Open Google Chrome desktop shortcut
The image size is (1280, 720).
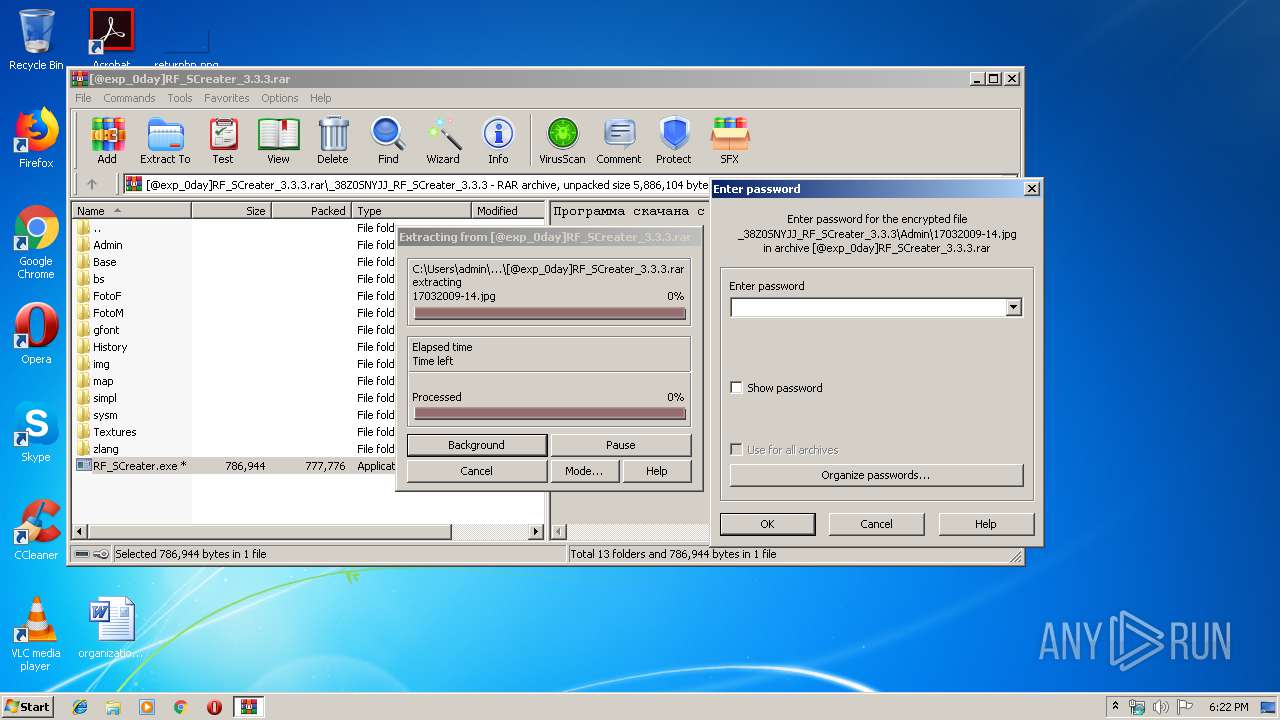click(x=36, y=243)
